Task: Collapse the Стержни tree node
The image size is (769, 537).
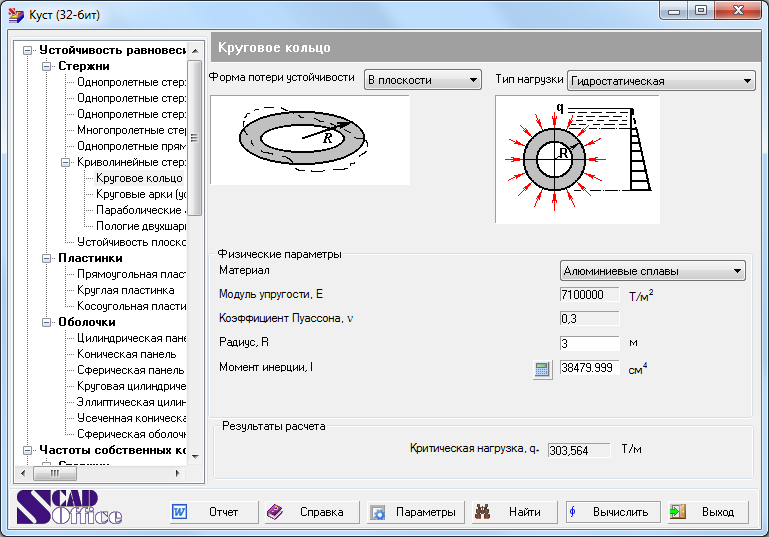Action: (x=47, y=66)
